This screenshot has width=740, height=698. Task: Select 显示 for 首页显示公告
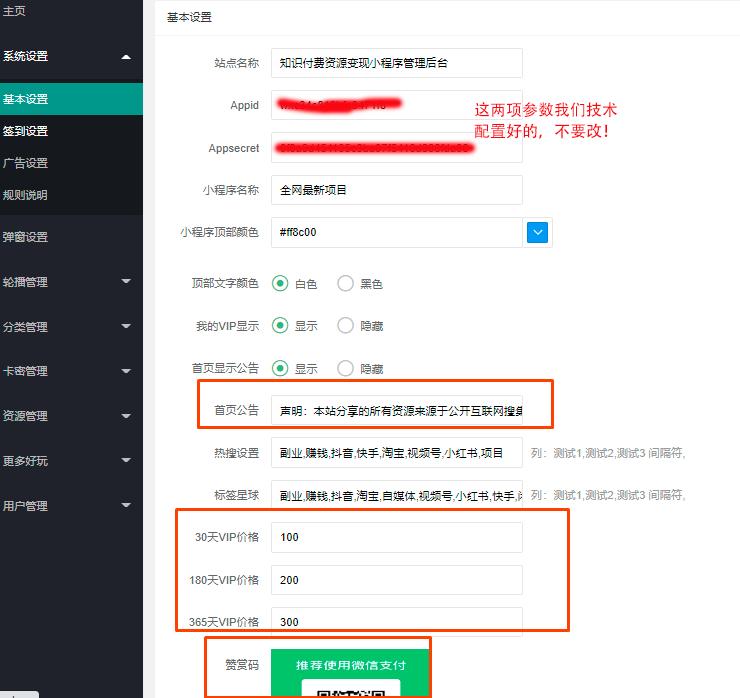[x=280, y=368]
